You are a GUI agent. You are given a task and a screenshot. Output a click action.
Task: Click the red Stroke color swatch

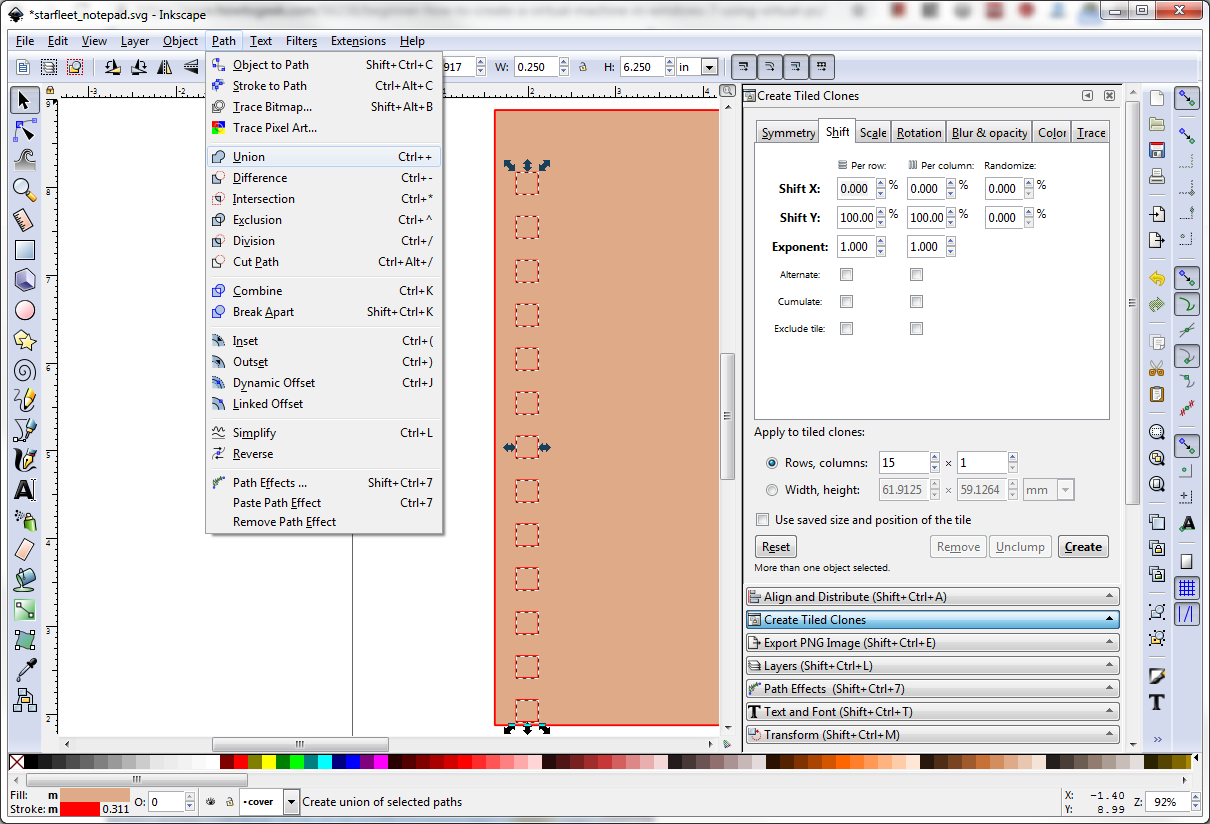click(79, 808)
